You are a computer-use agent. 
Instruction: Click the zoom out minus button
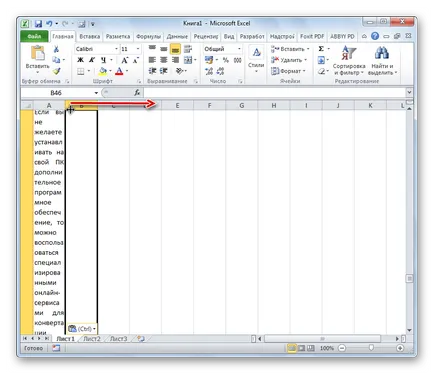pyautogui.click(x=342, y=348)
